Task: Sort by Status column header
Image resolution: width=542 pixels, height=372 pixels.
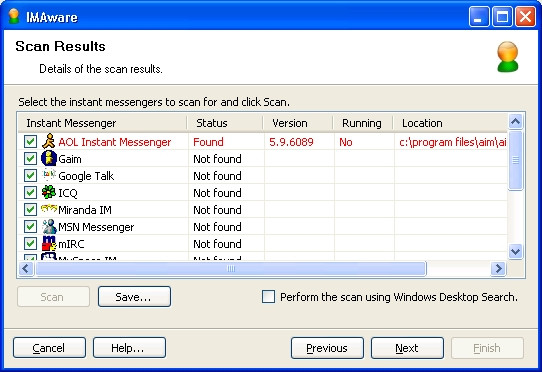Action: point(225,123)
